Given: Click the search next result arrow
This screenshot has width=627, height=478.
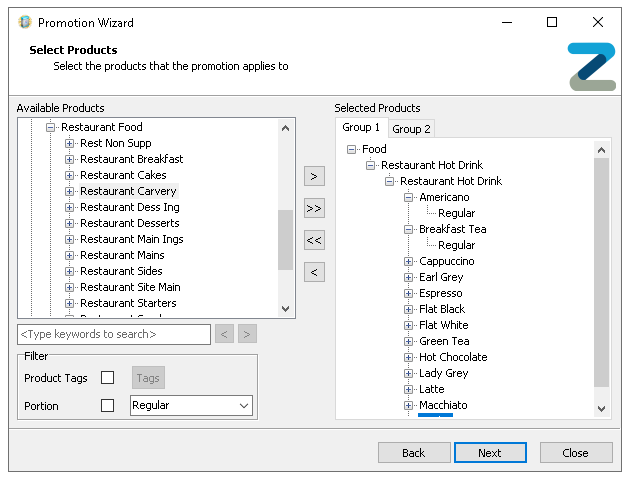Looking at the screenshot, I should point(247,334).
